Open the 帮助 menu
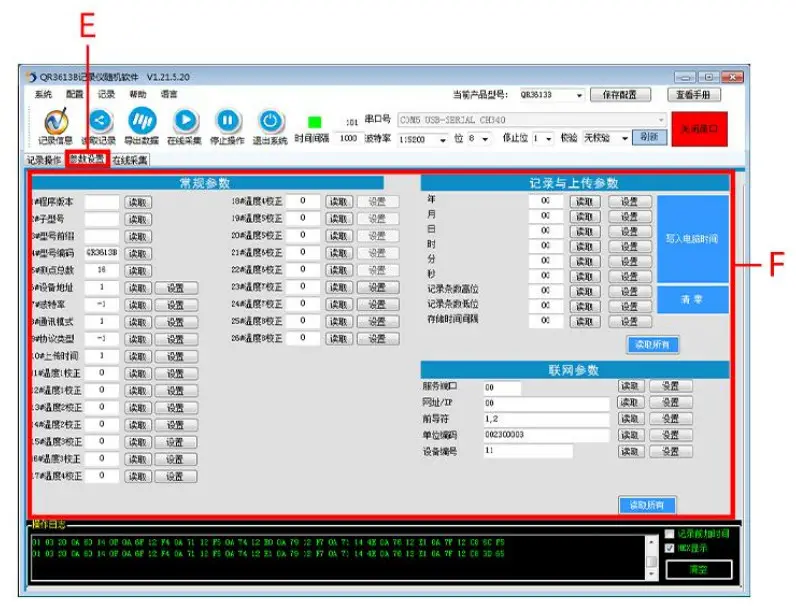This screenshot has width=796, height=606. point(138,94)
